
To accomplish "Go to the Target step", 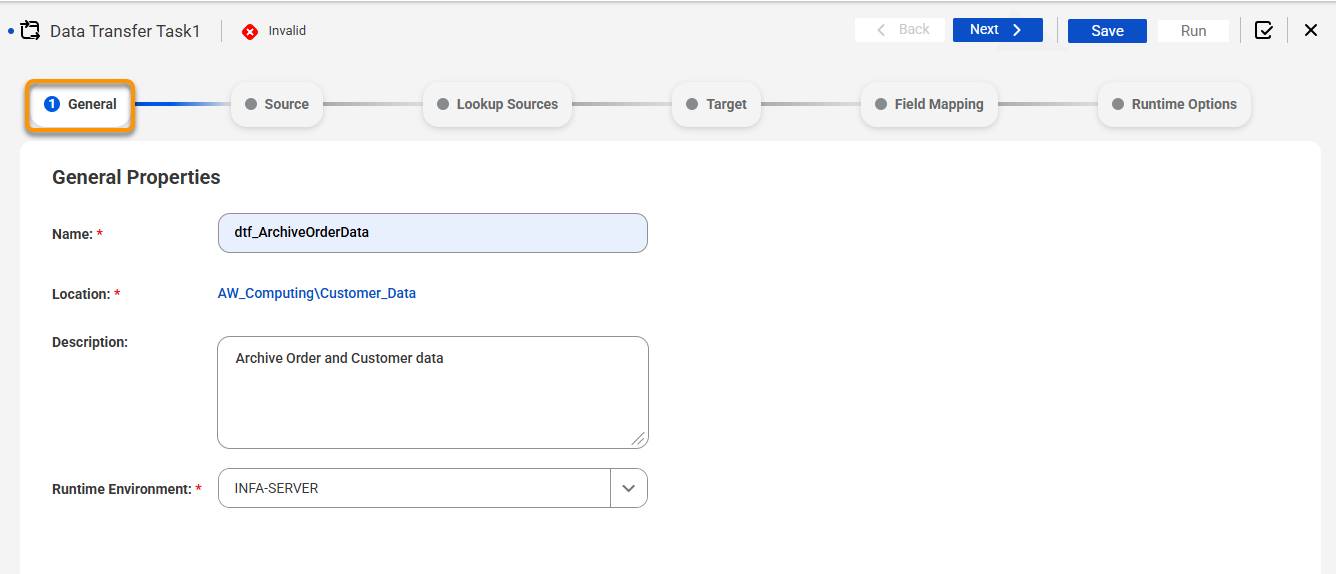I will (x=716, y=104).
